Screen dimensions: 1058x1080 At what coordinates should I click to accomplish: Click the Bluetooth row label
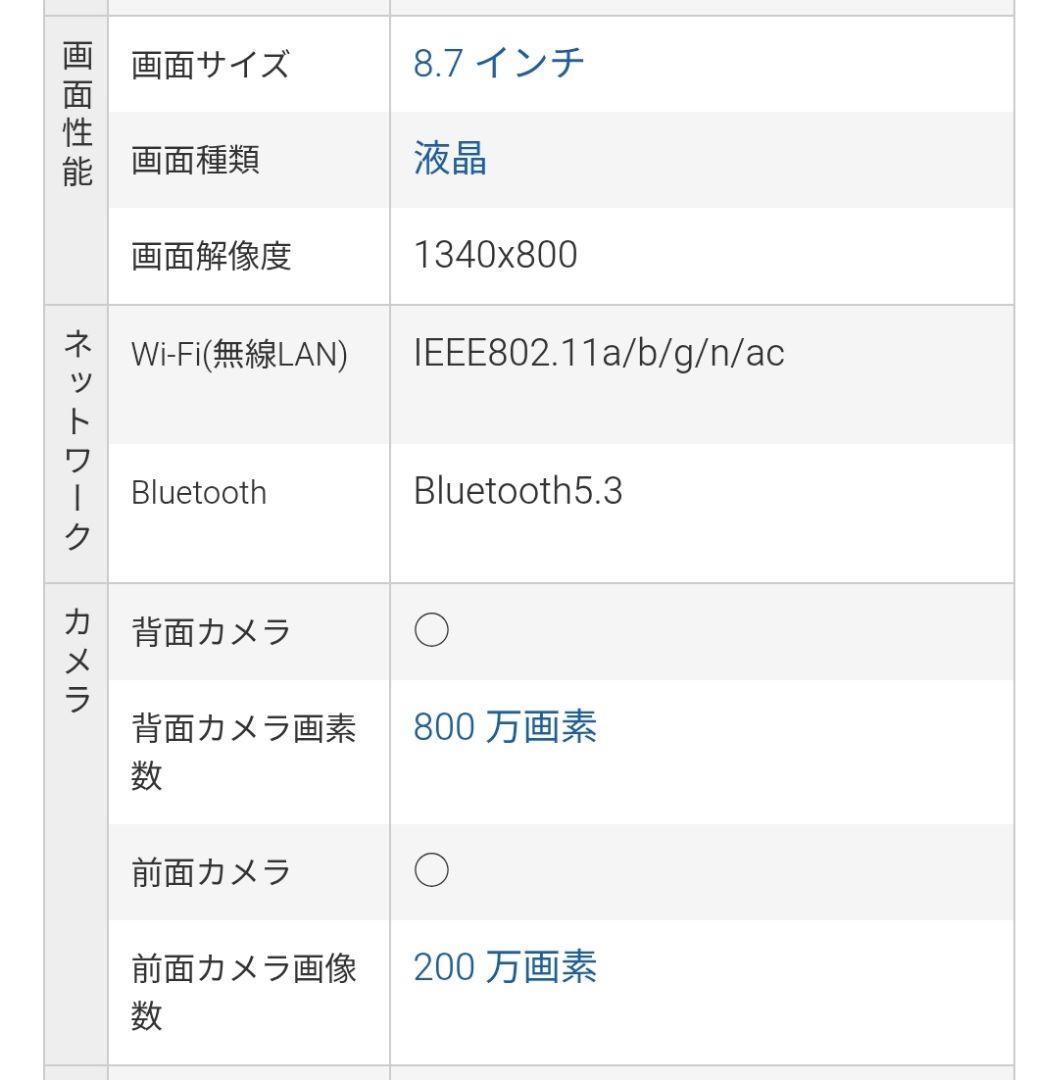(x=199, y=493)
